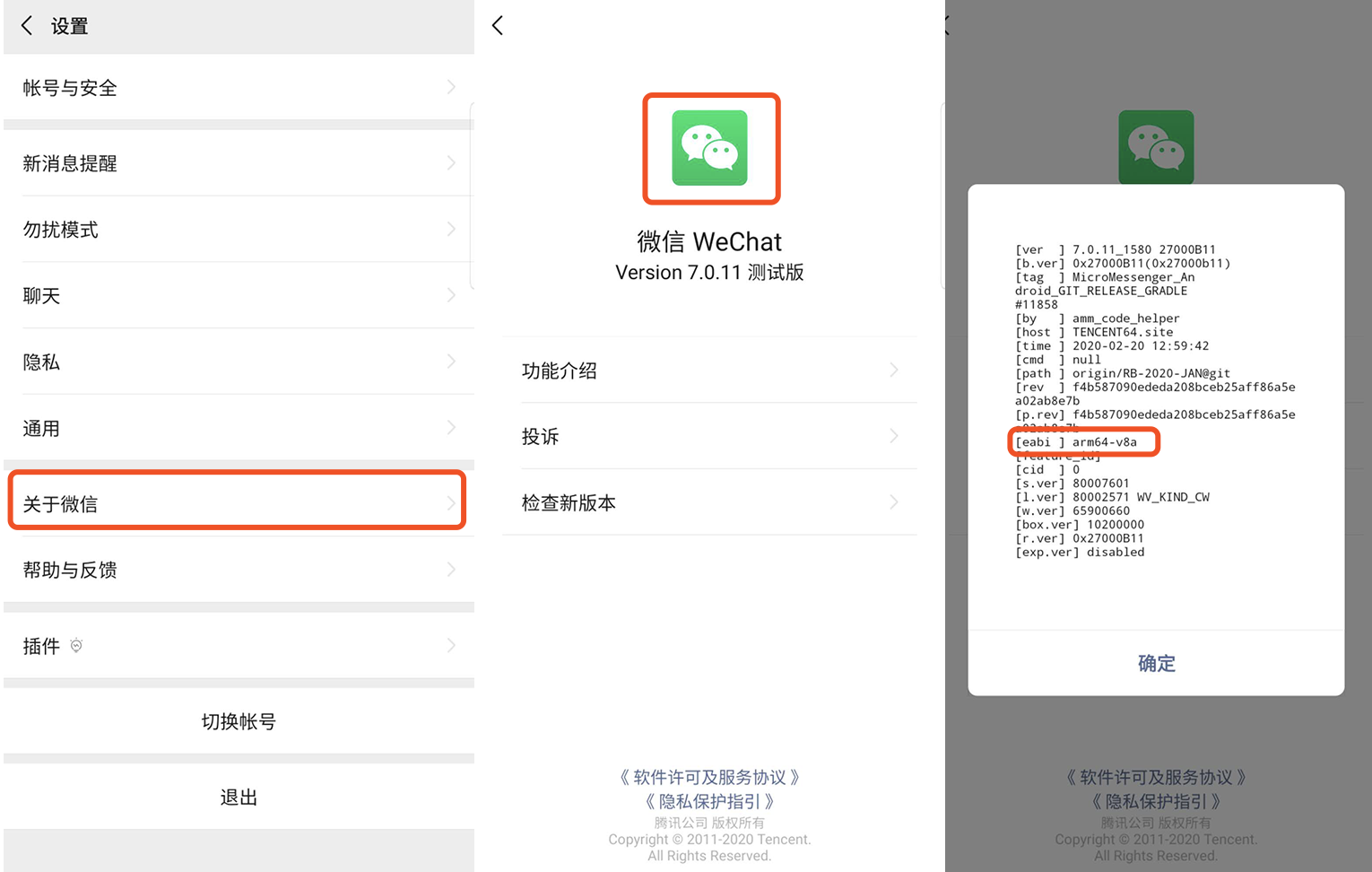1372x872 pixels.
Task: Tap the back arrow above the WeChat version screen
Action: 498,25
